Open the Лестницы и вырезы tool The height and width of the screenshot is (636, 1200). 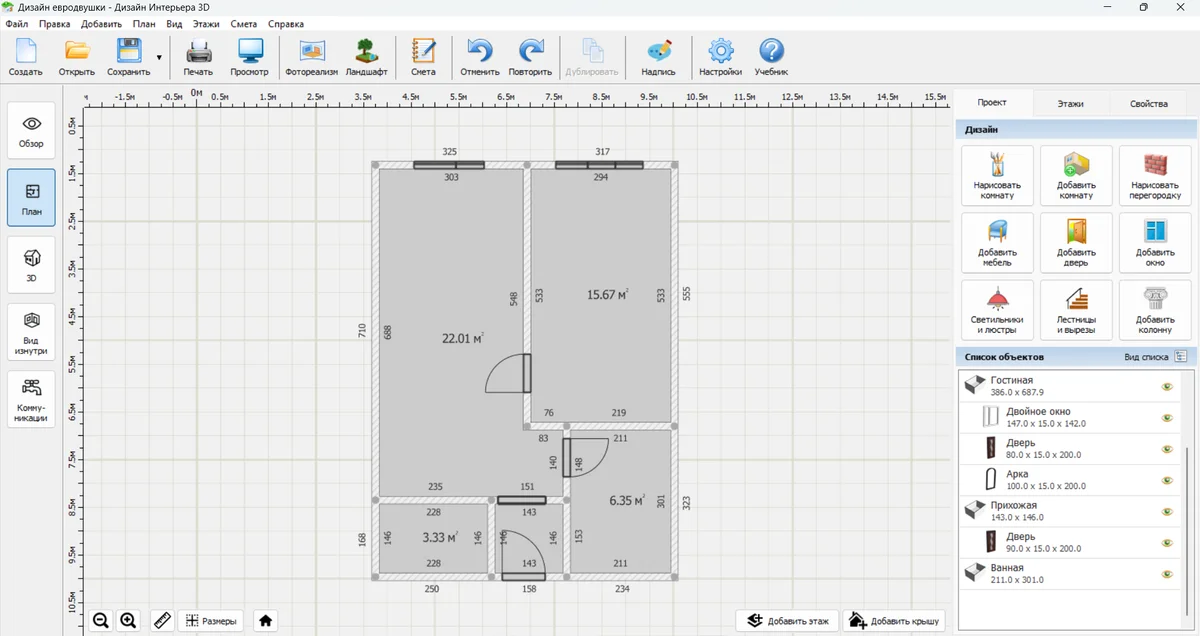1076,310
